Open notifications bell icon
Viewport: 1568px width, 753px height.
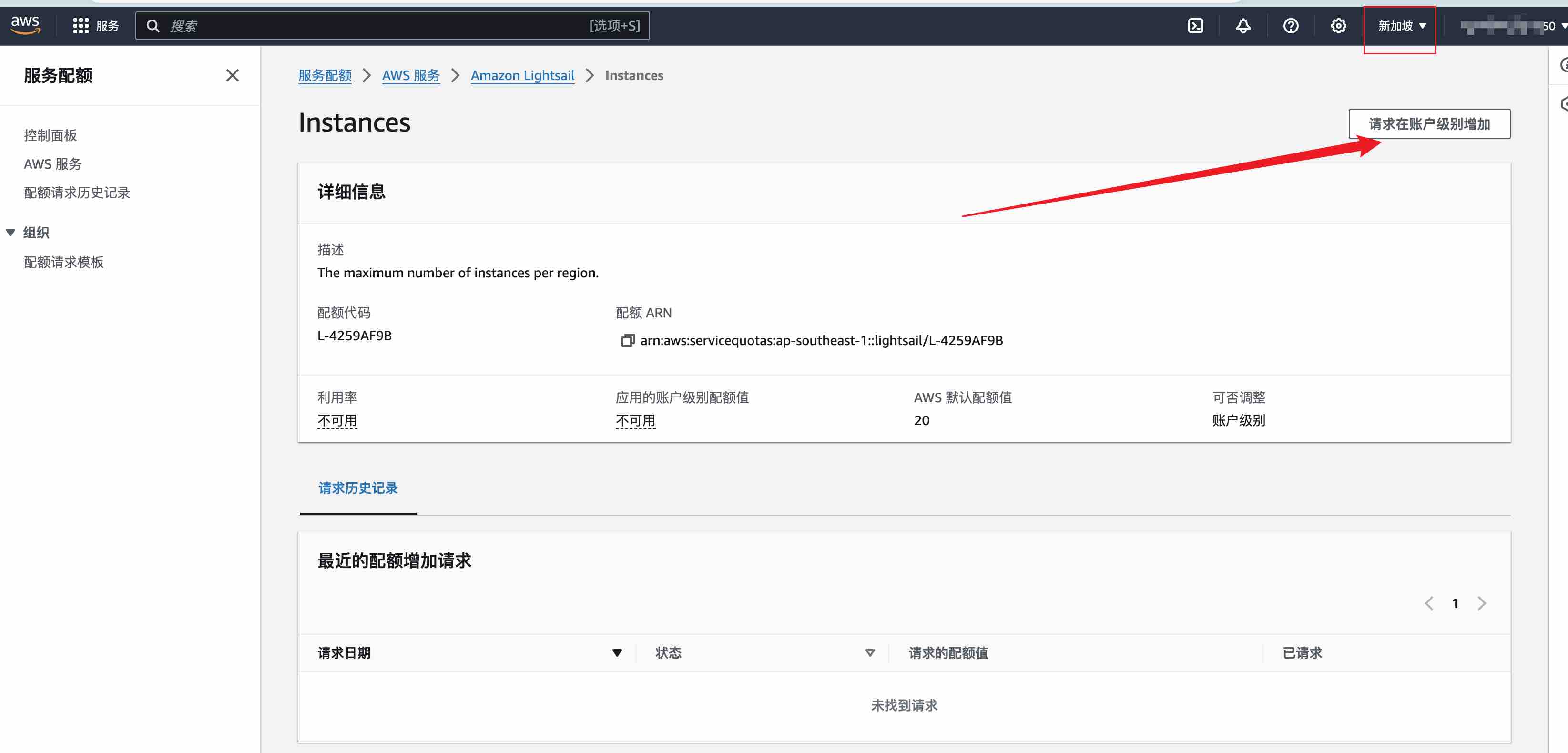click(x=1243, y=26)
